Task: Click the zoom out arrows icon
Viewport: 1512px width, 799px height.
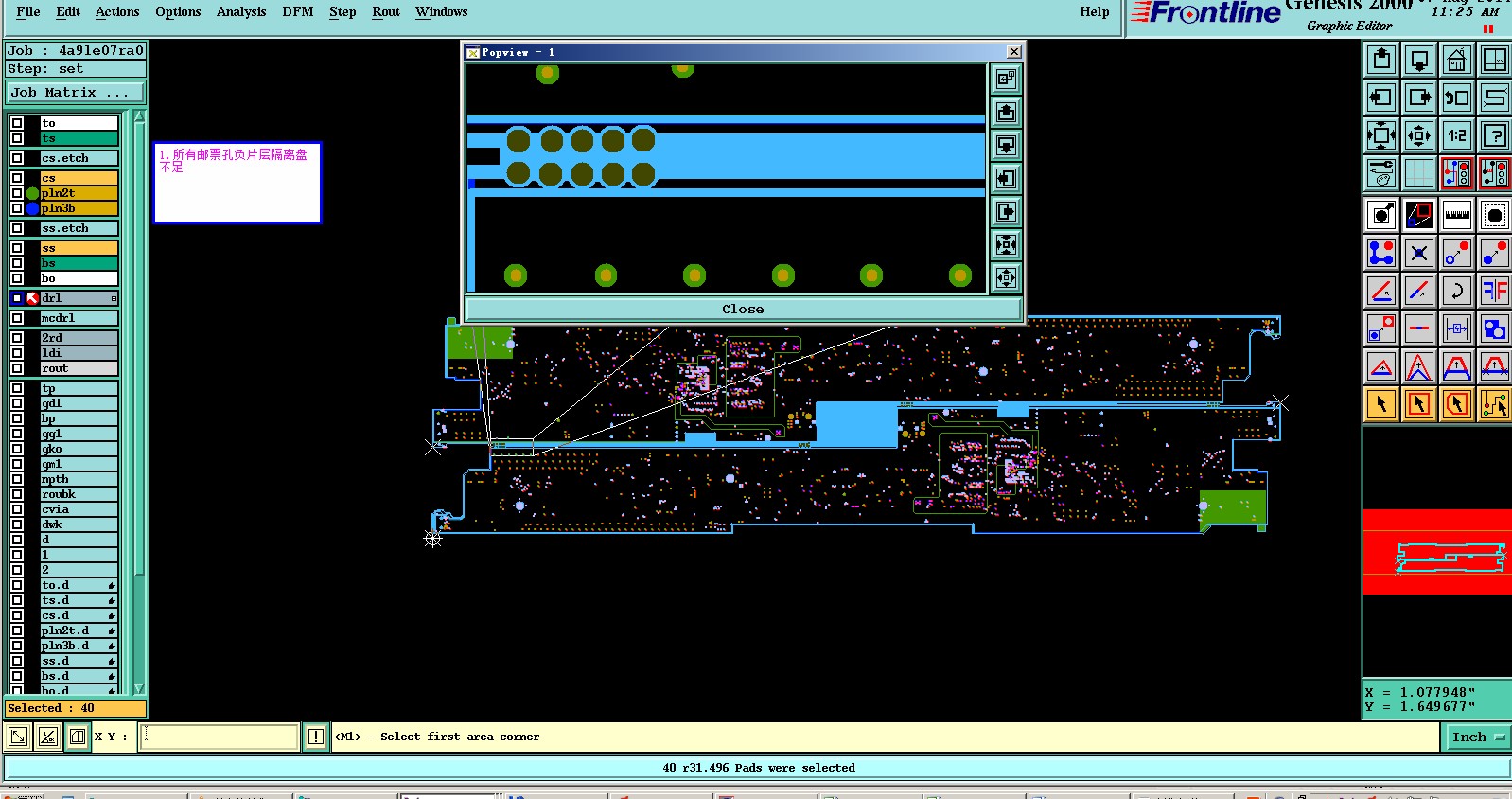Action: 1381,135
